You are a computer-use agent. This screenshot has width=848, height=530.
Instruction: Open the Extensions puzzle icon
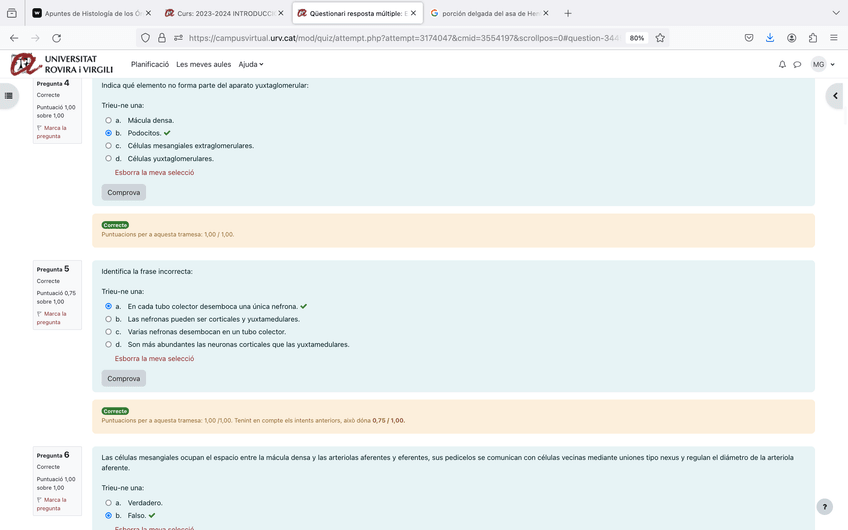pos(813,38)
